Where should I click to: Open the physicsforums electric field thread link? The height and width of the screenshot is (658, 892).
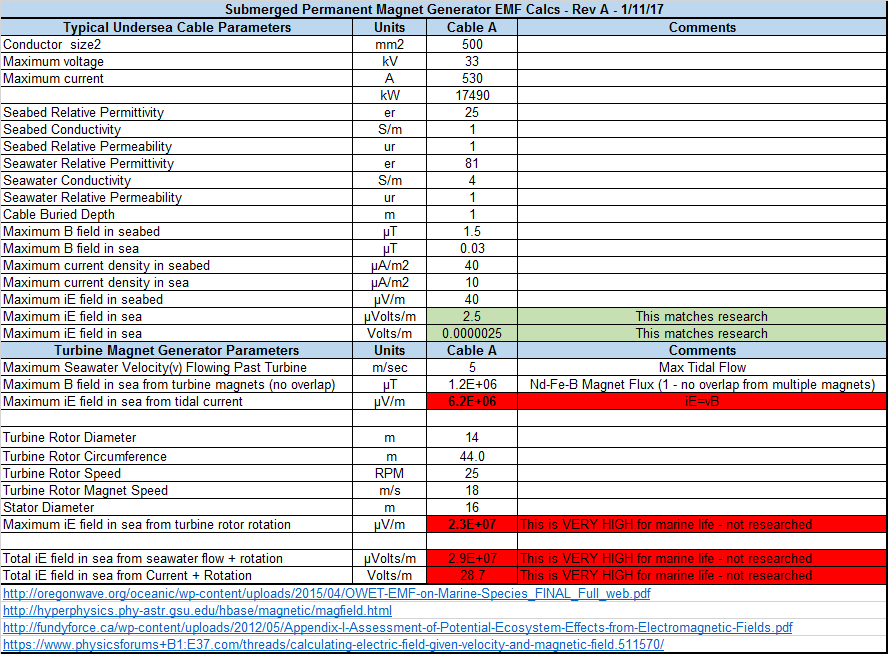click(333, 644)
